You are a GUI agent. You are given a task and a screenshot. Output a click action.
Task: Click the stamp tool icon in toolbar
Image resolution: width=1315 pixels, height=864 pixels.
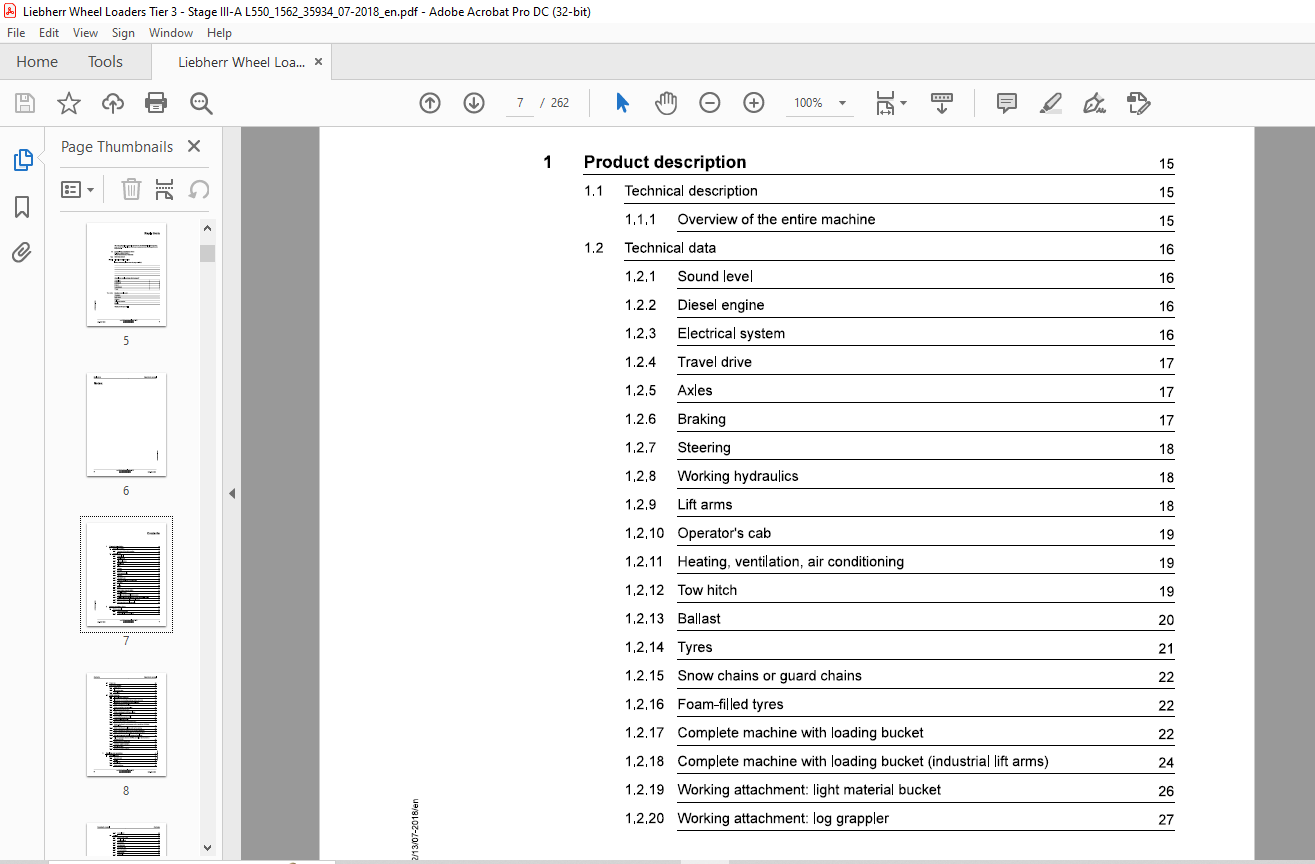(1138, 103)
